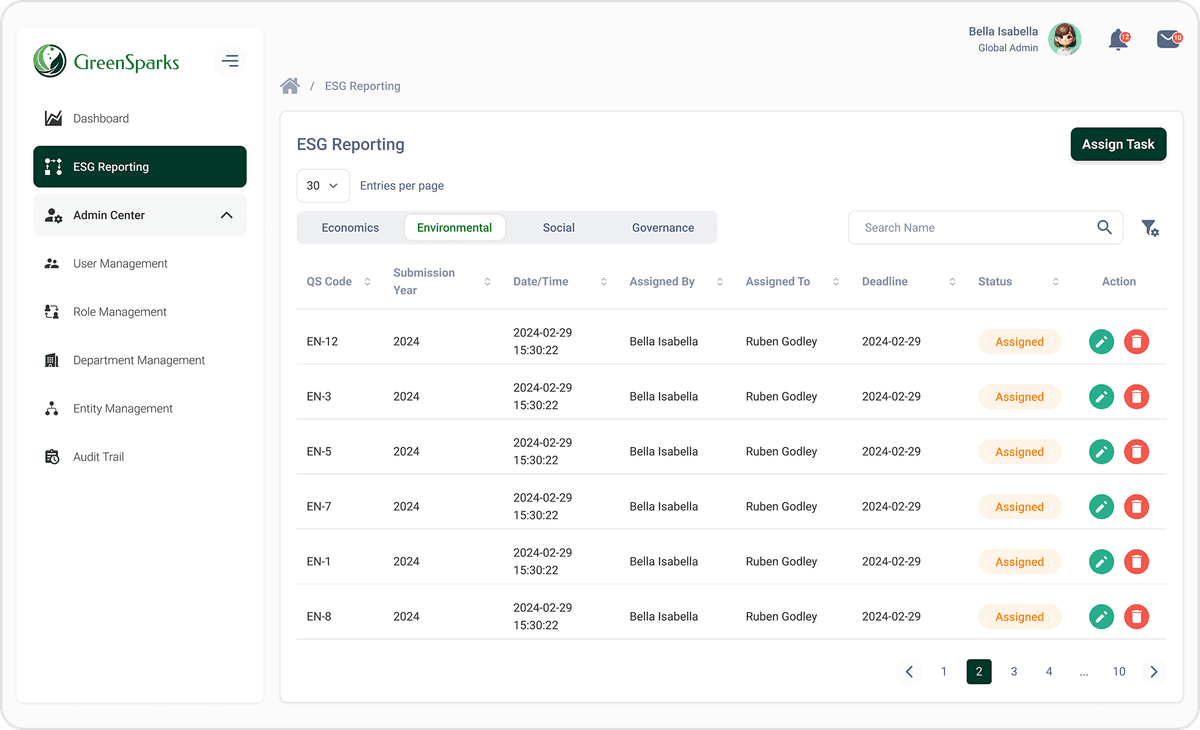
Task: Click the Search Name input field
Action: 960,227
